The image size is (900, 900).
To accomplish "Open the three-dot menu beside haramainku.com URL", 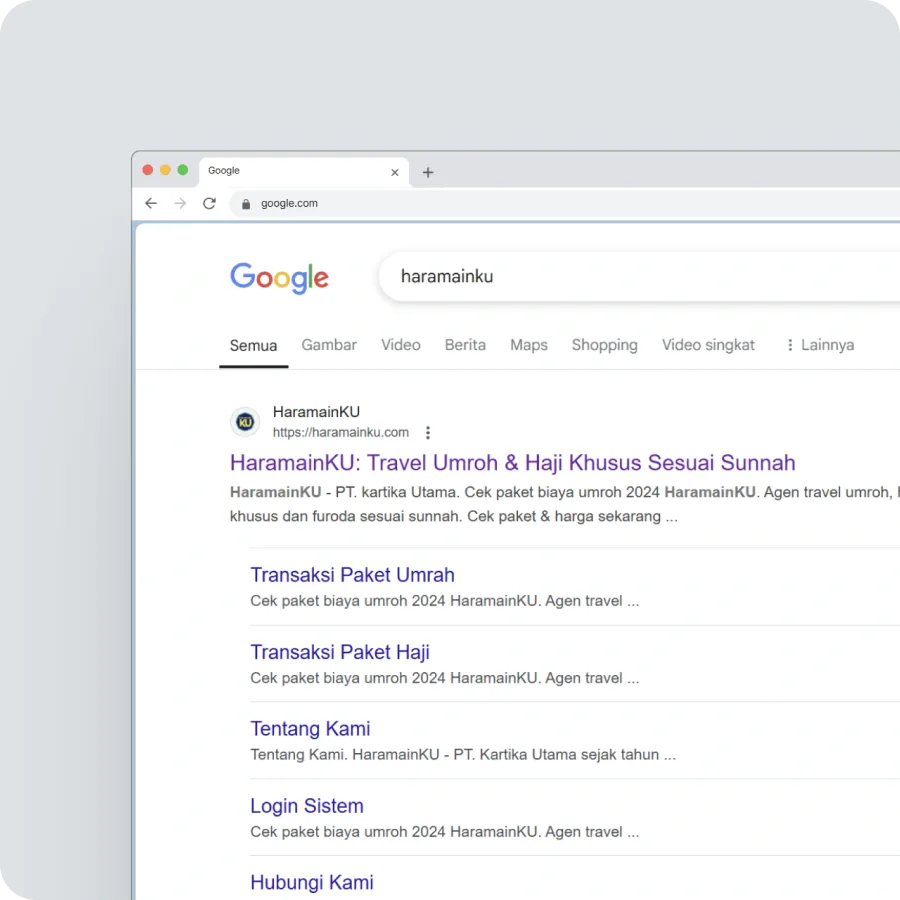I will pyautogui.click(x=428, y=433).
